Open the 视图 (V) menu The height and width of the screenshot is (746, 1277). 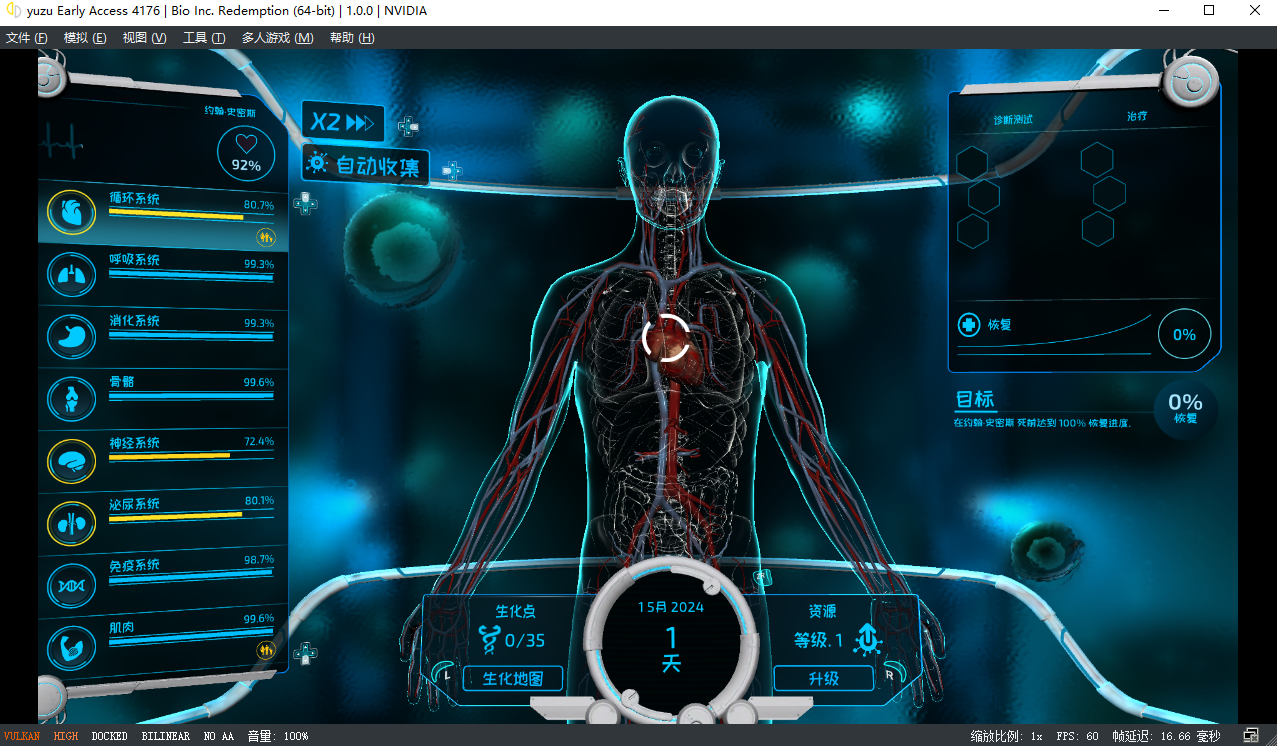[144, 38]
